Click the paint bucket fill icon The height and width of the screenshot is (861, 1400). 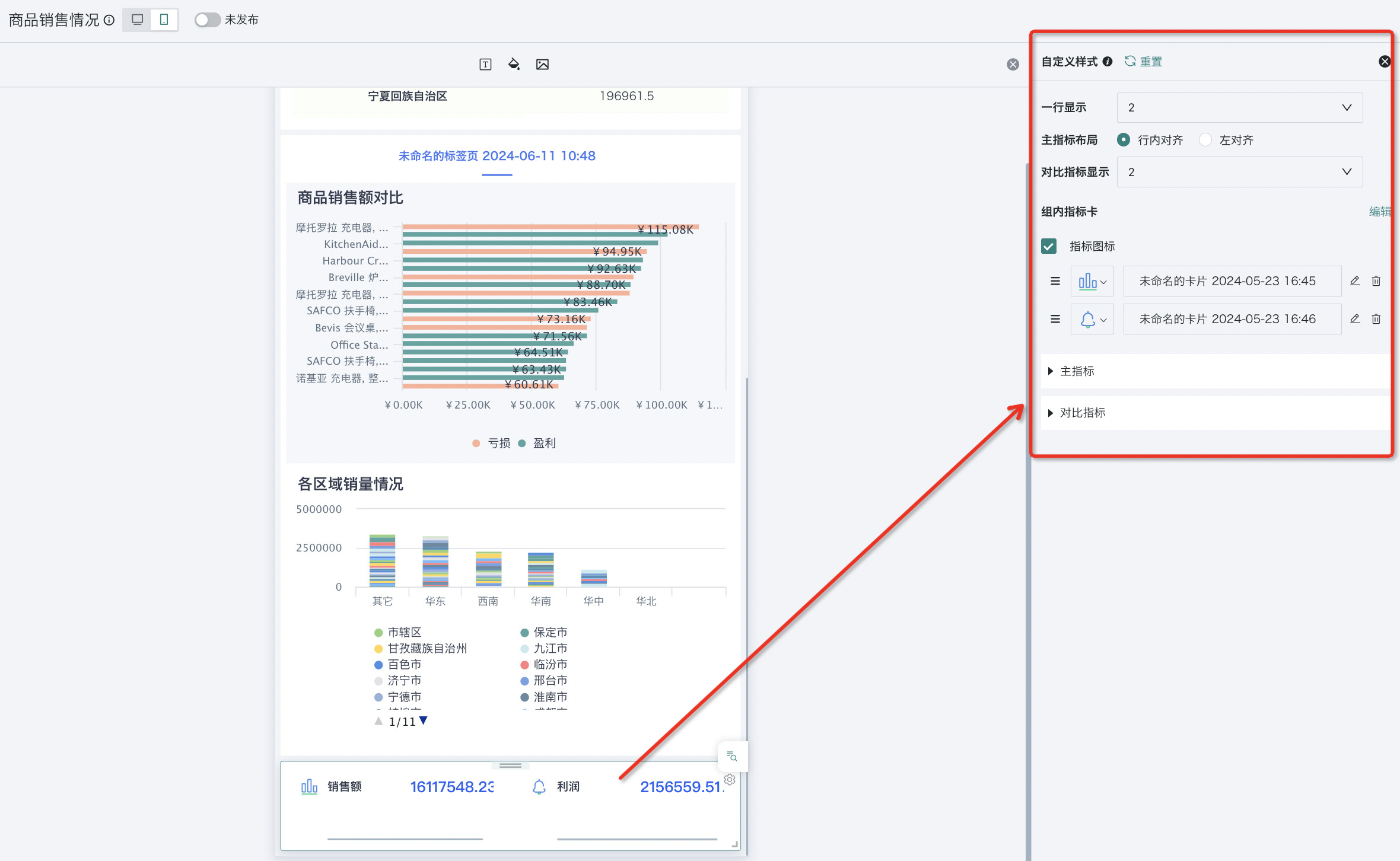(514, 64)
